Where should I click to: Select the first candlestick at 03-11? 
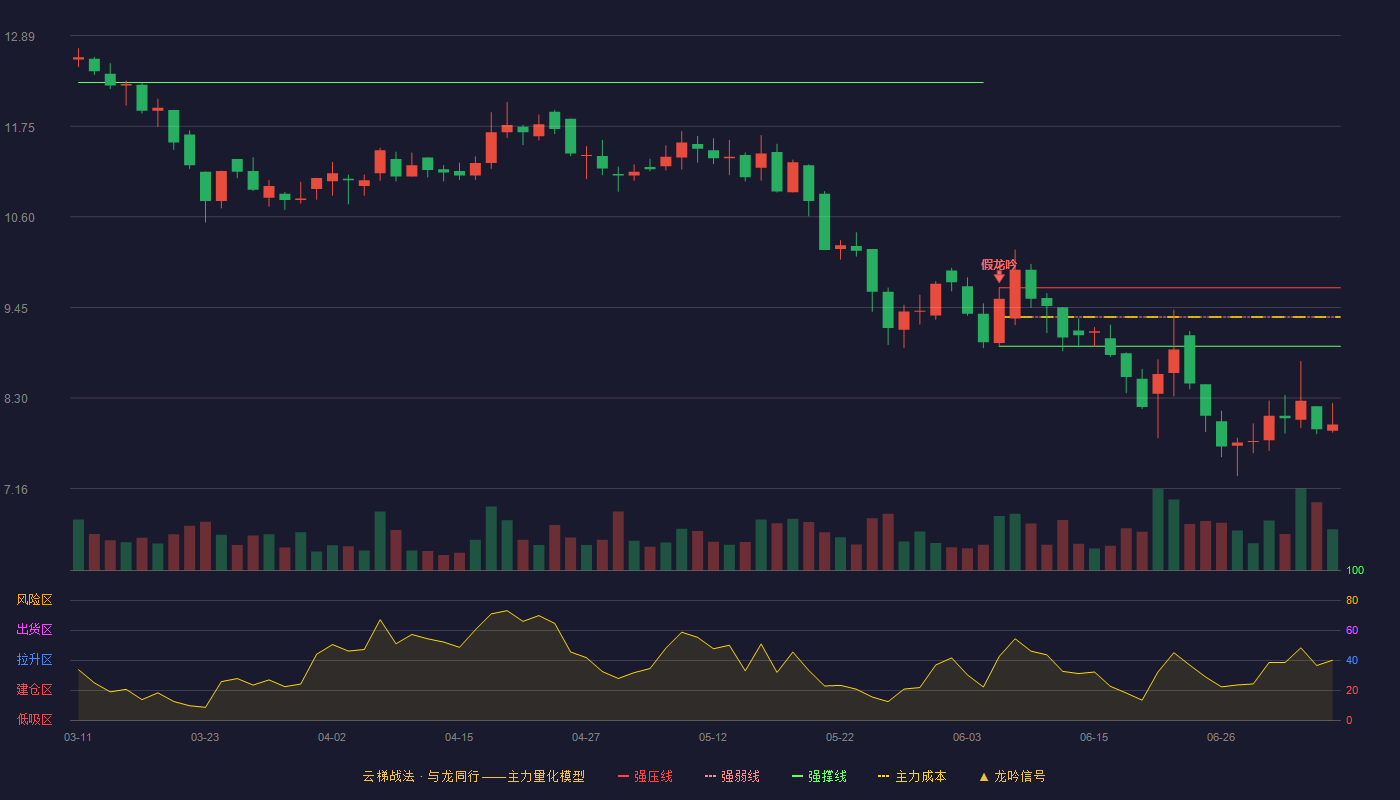point(78,58)
